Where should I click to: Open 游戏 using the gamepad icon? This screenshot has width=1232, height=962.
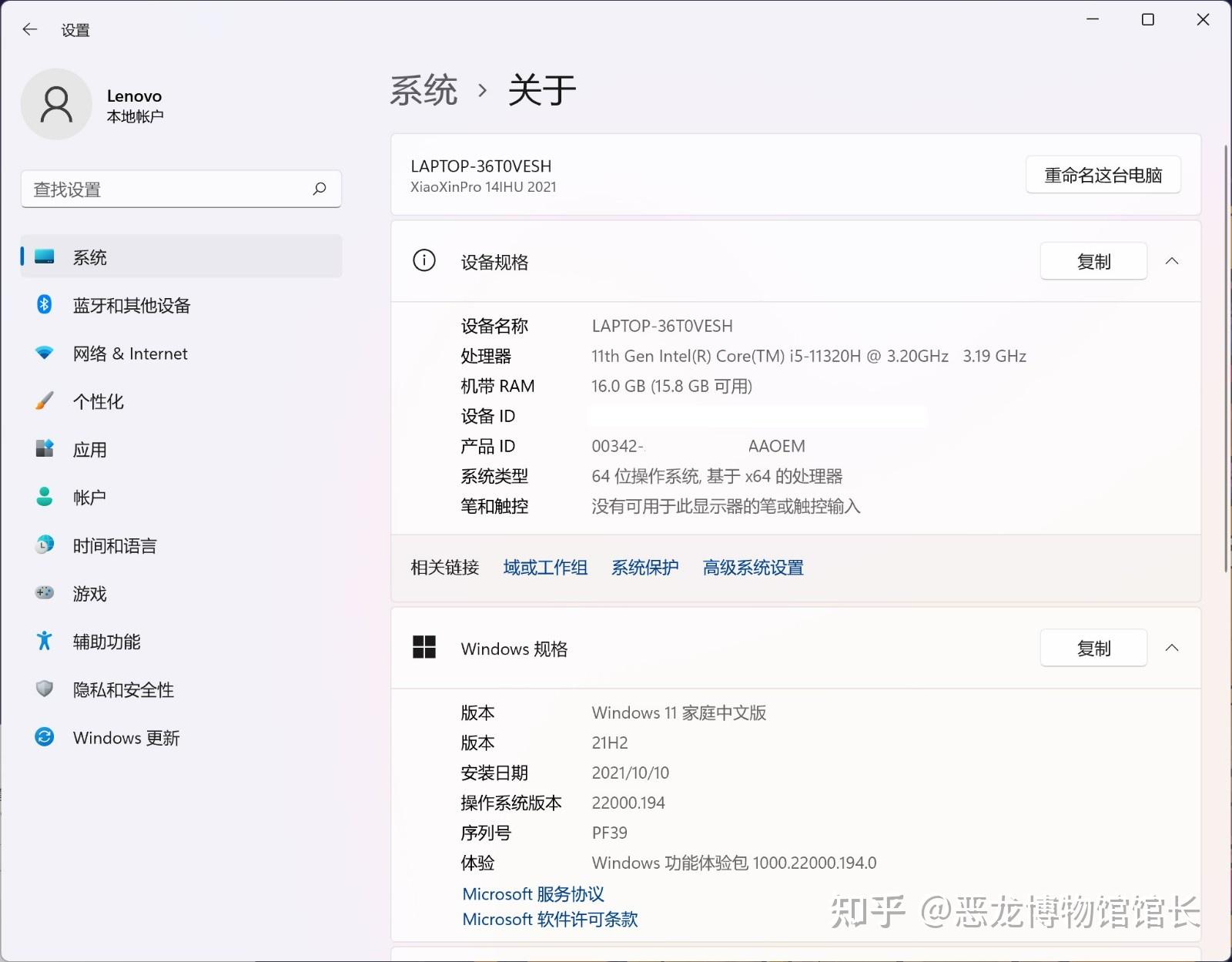[45, 593]
